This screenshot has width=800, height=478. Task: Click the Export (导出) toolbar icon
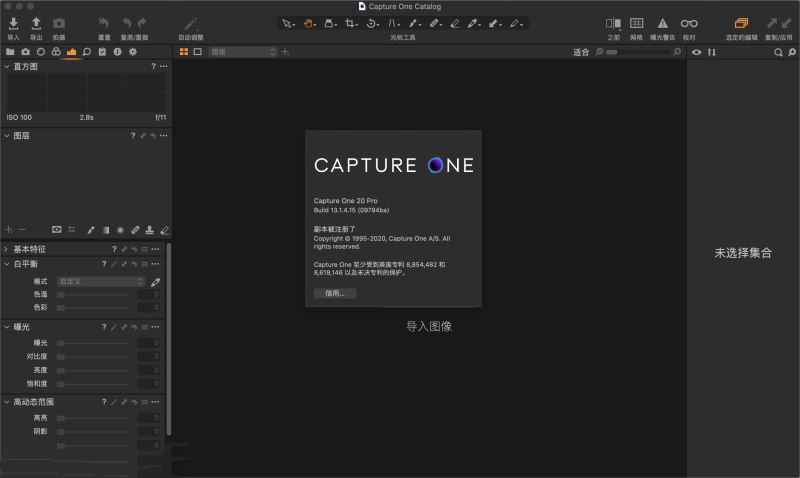tap(36, 23)
